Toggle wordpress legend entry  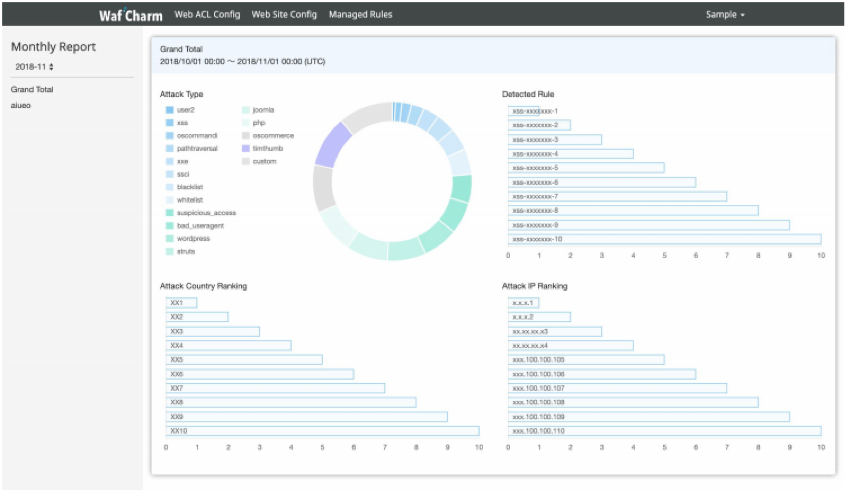tap(188, 238)
